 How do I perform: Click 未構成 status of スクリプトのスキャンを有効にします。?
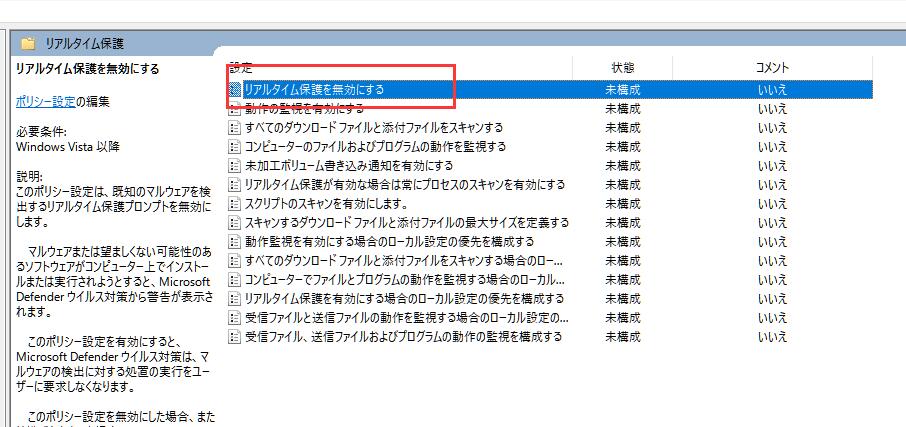click(623, 204)
